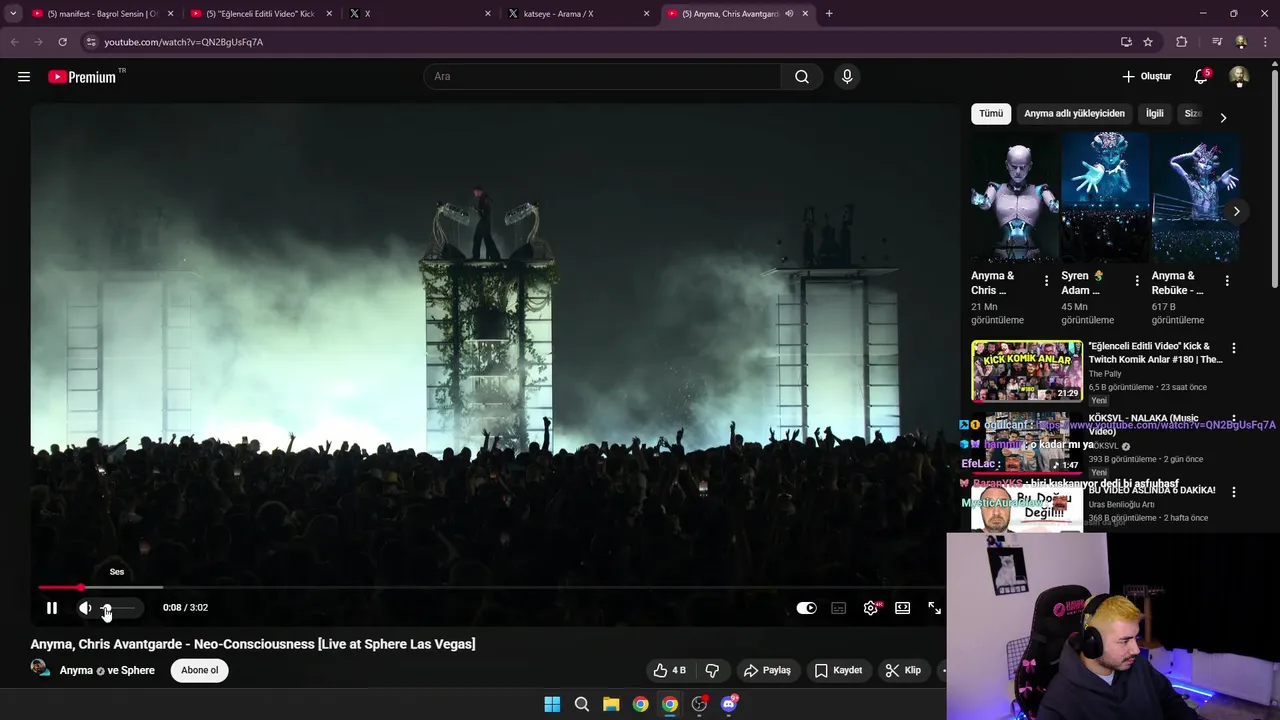Open Chrome media controls icon
The image size is (1280, 720).
[x=1217, y=42]
